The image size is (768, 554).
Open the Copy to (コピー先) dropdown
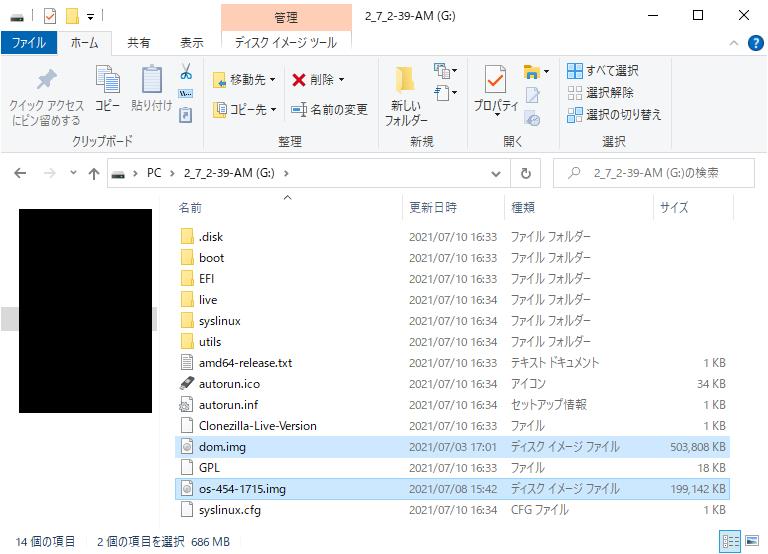[245, 109]
